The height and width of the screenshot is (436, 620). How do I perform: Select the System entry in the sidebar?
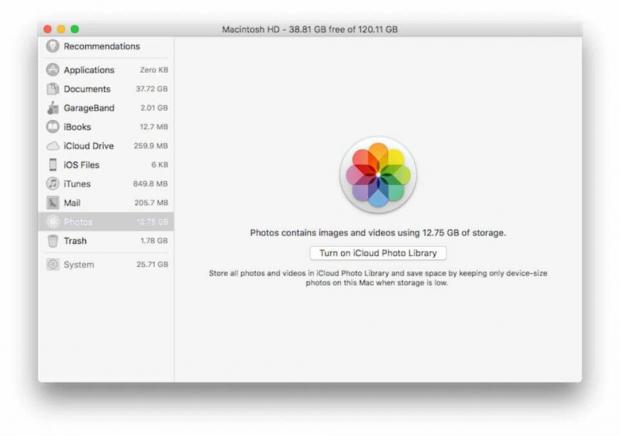pos(79,265)
